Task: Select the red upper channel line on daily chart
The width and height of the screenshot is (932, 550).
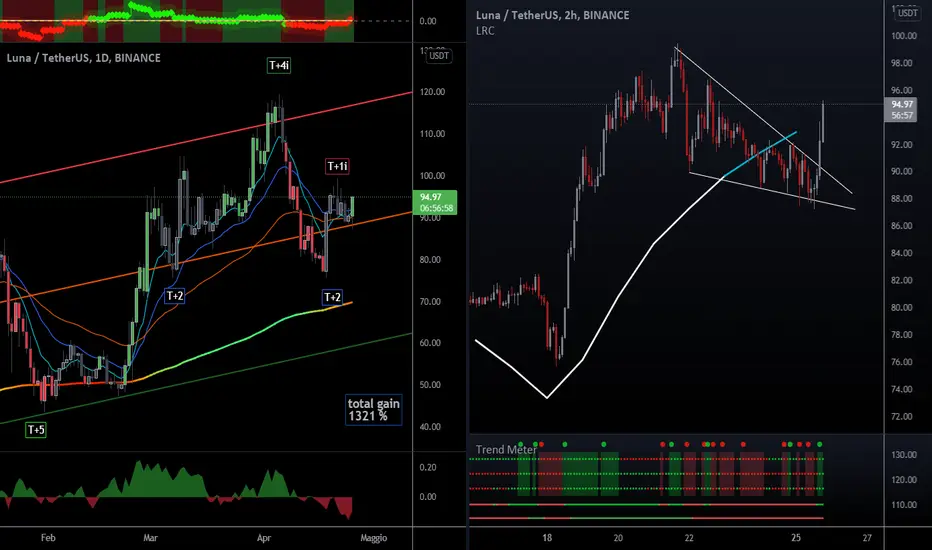Action: (x=206, y=137)
